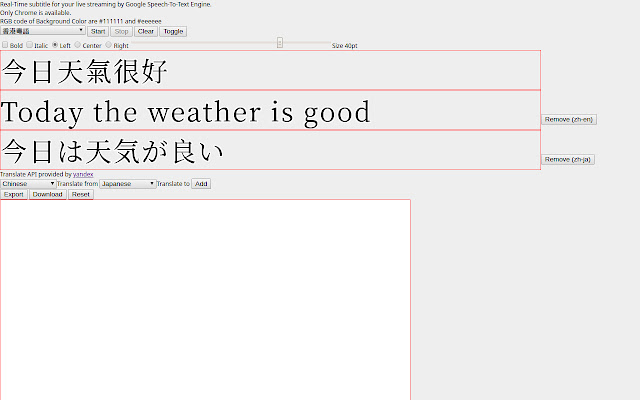640x400 pixels.
Task: Click inside the white transcript text area
Action: pyautogui.click(x=205, y=300)
